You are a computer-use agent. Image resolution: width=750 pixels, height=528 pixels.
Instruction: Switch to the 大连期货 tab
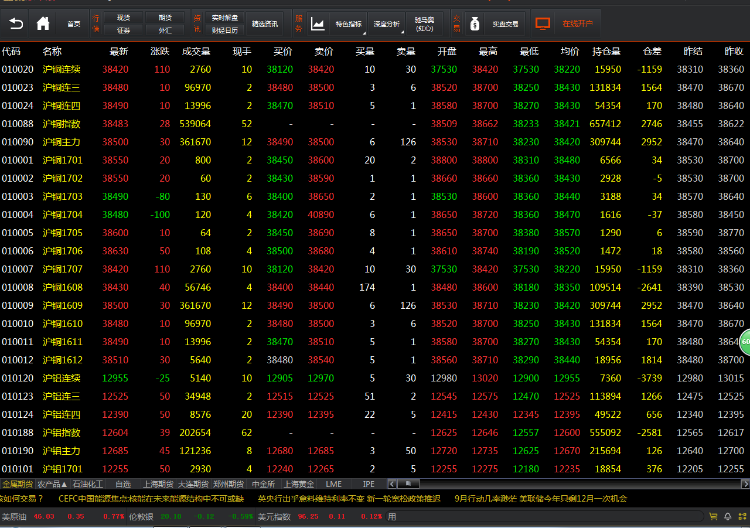pos(193,484)
